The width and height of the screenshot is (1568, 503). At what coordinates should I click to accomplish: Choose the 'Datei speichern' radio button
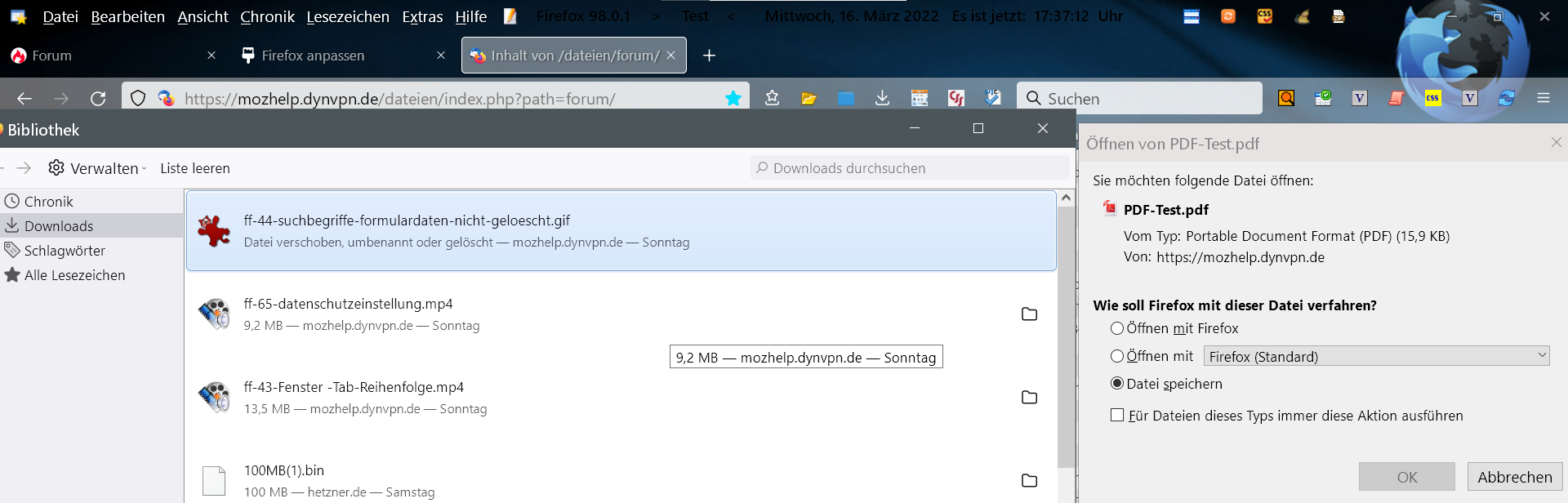1117,384
